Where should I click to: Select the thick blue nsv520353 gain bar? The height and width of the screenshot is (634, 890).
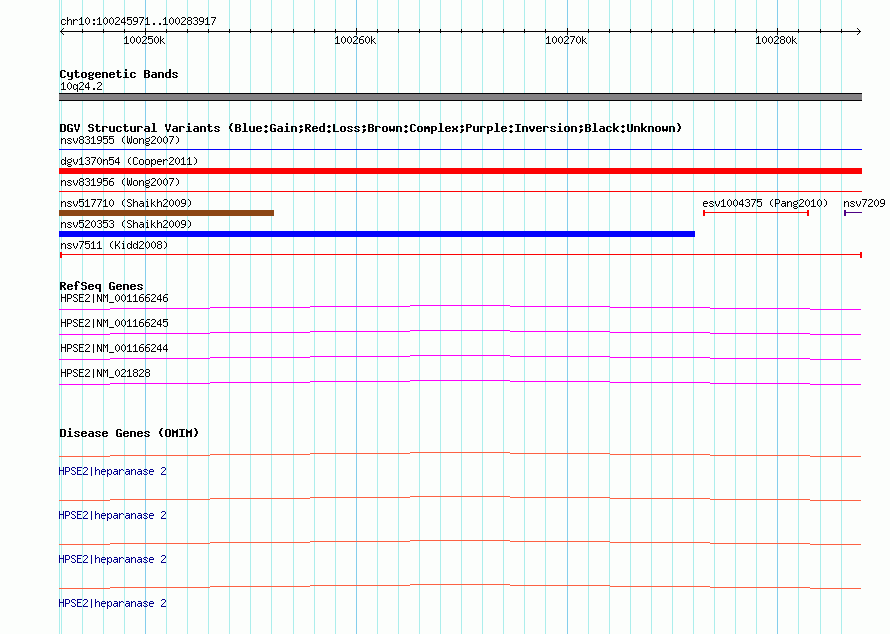[377, 234]
